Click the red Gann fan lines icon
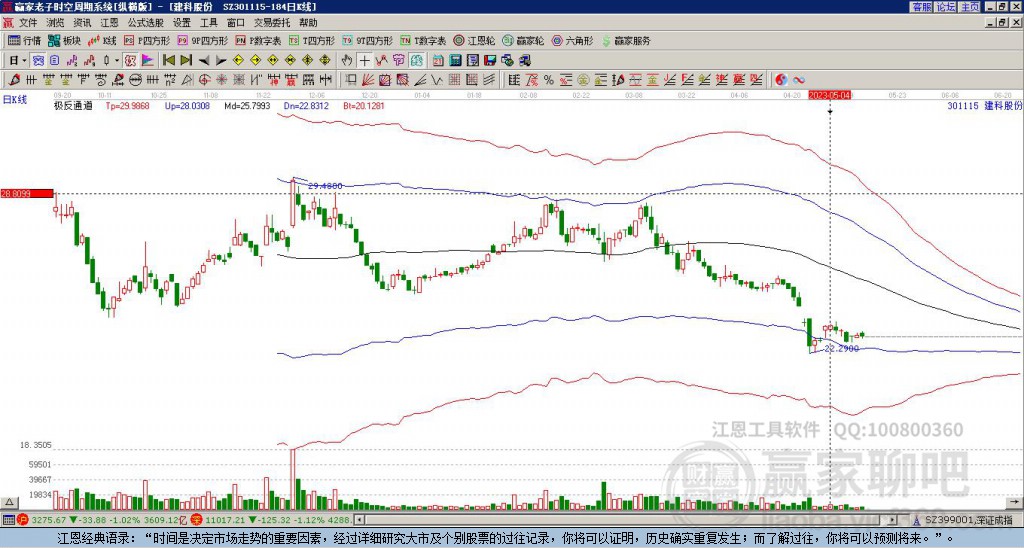This screenshot has height=548, width=1024. point(368,80)
